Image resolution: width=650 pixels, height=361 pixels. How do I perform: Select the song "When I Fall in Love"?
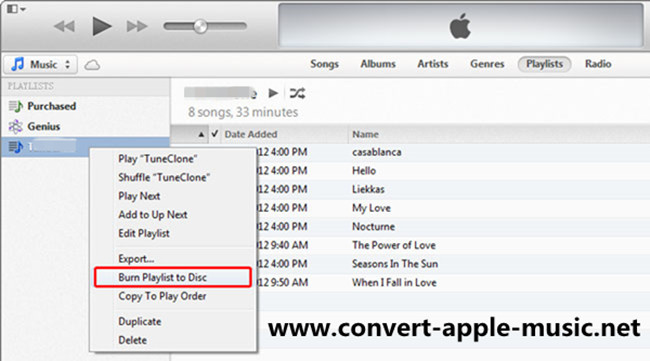click(394, 283)
